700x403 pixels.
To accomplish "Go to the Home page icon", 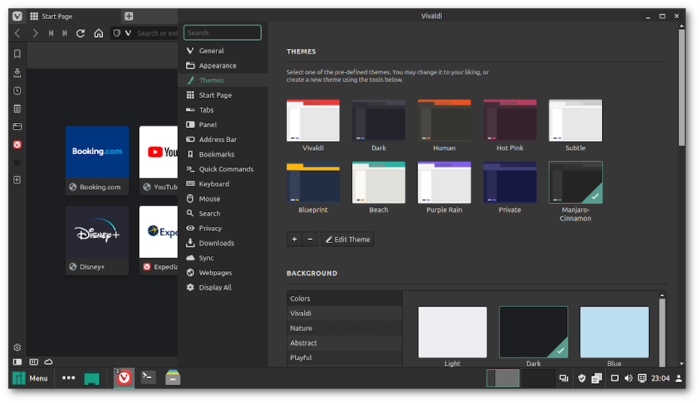I will pos(98,33).
